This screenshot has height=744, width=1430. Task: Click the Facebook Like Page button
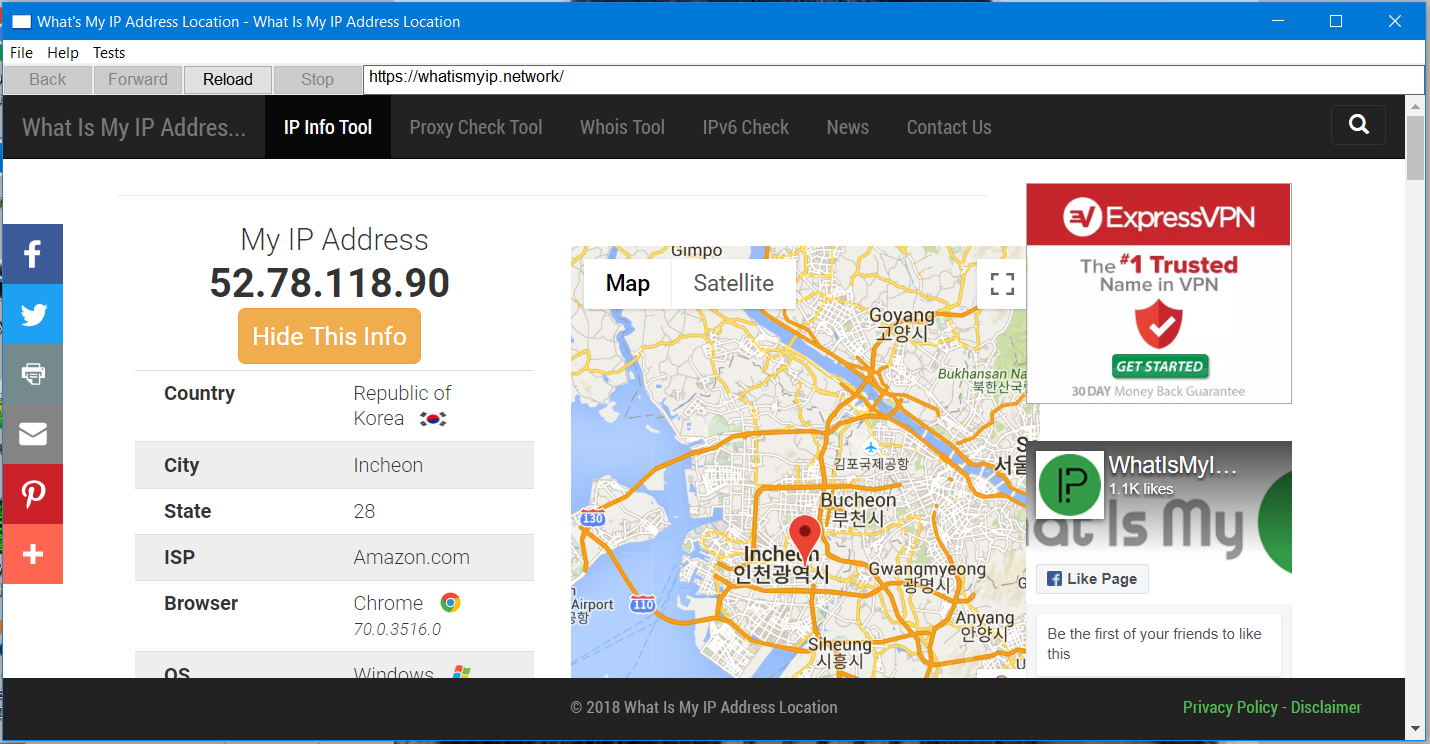pyautogui.click(x=1092, y=579)
